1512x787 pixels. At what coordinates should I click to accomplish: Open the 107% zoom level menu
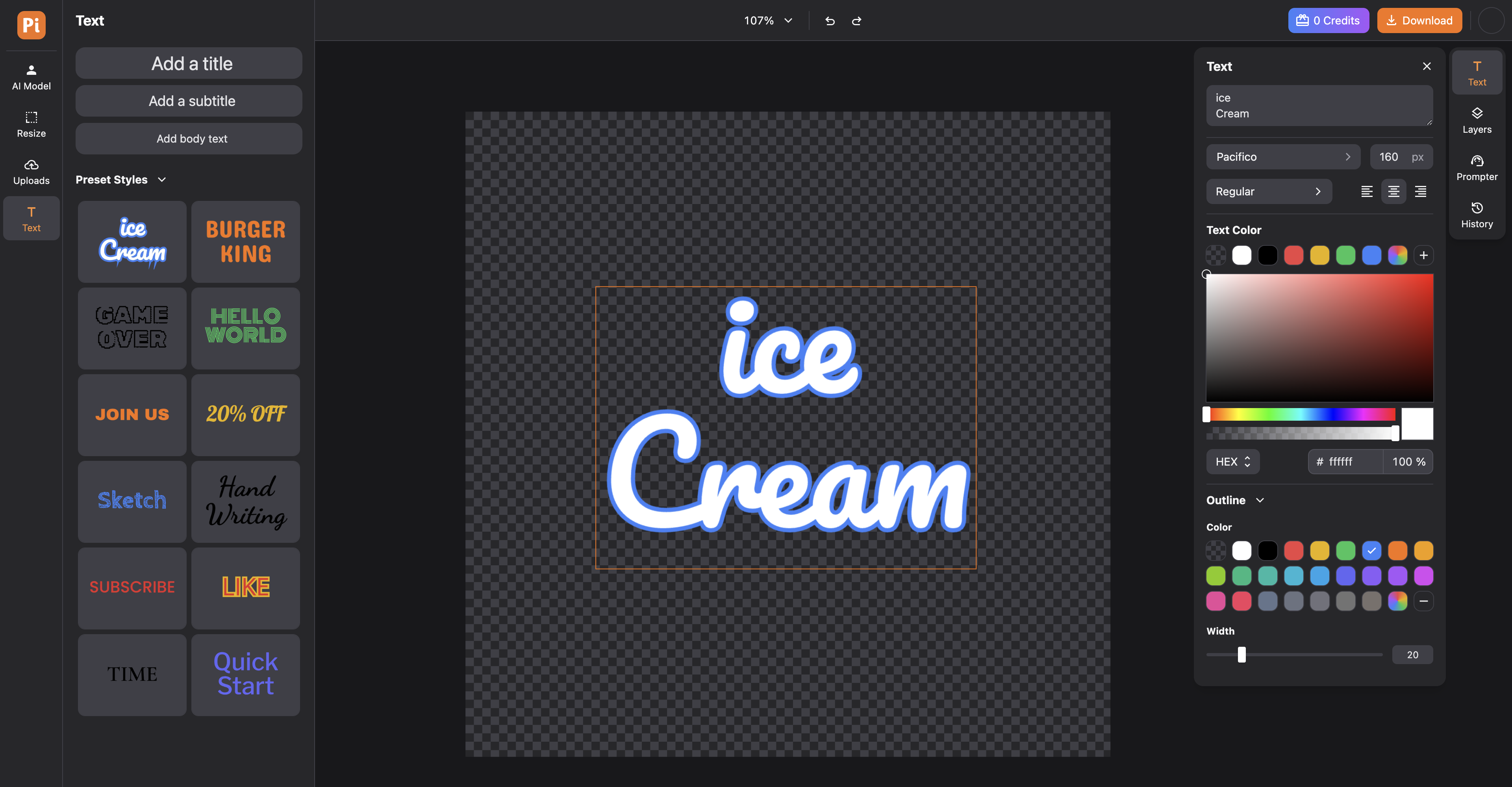pos(768,20)
